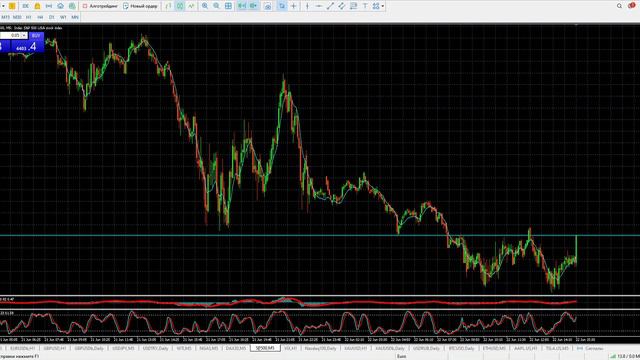Switch to AAPL.US,H1 chart tab
The image size is (640, 360).
525,348
